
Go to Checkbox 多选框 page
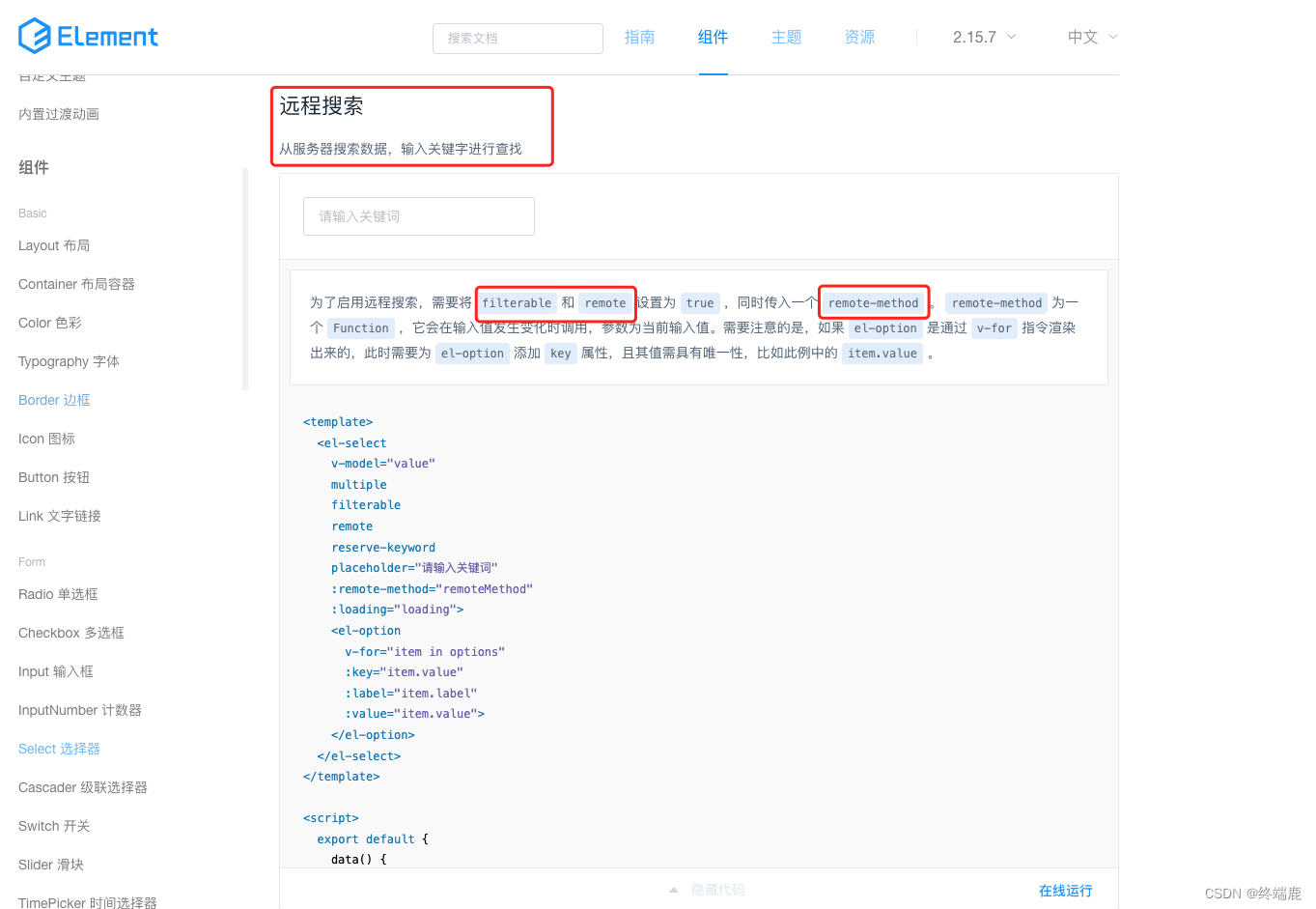click(x=71, y=633)
